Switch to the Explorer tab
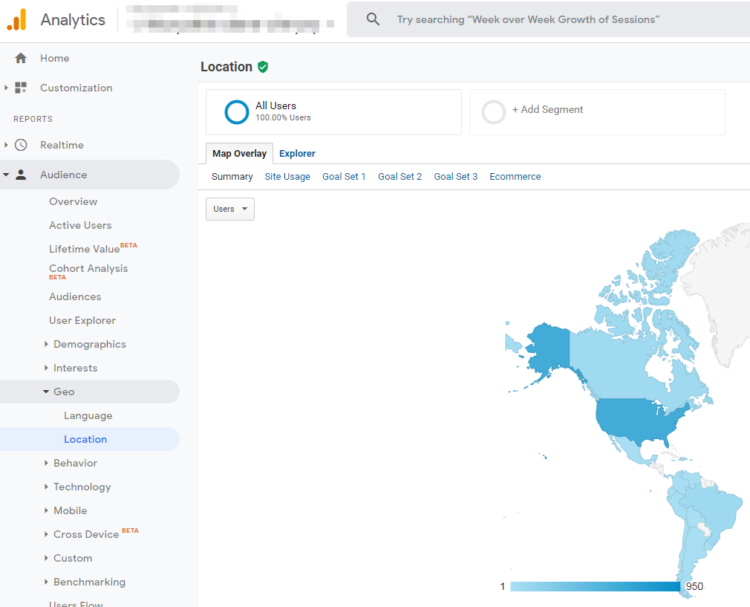The height and width of the screenshot is (607, 750). pos(297,153)
